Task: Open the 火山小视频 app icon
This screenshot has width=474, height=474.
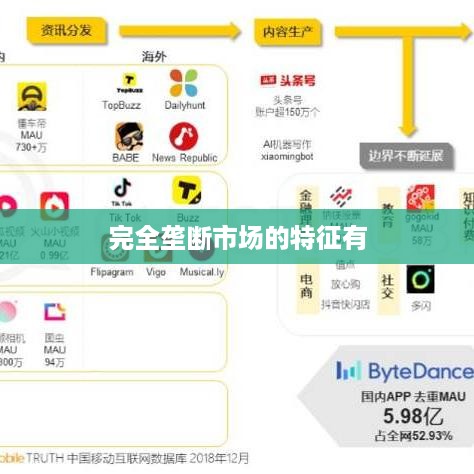Action: click(x=54, y=206)
